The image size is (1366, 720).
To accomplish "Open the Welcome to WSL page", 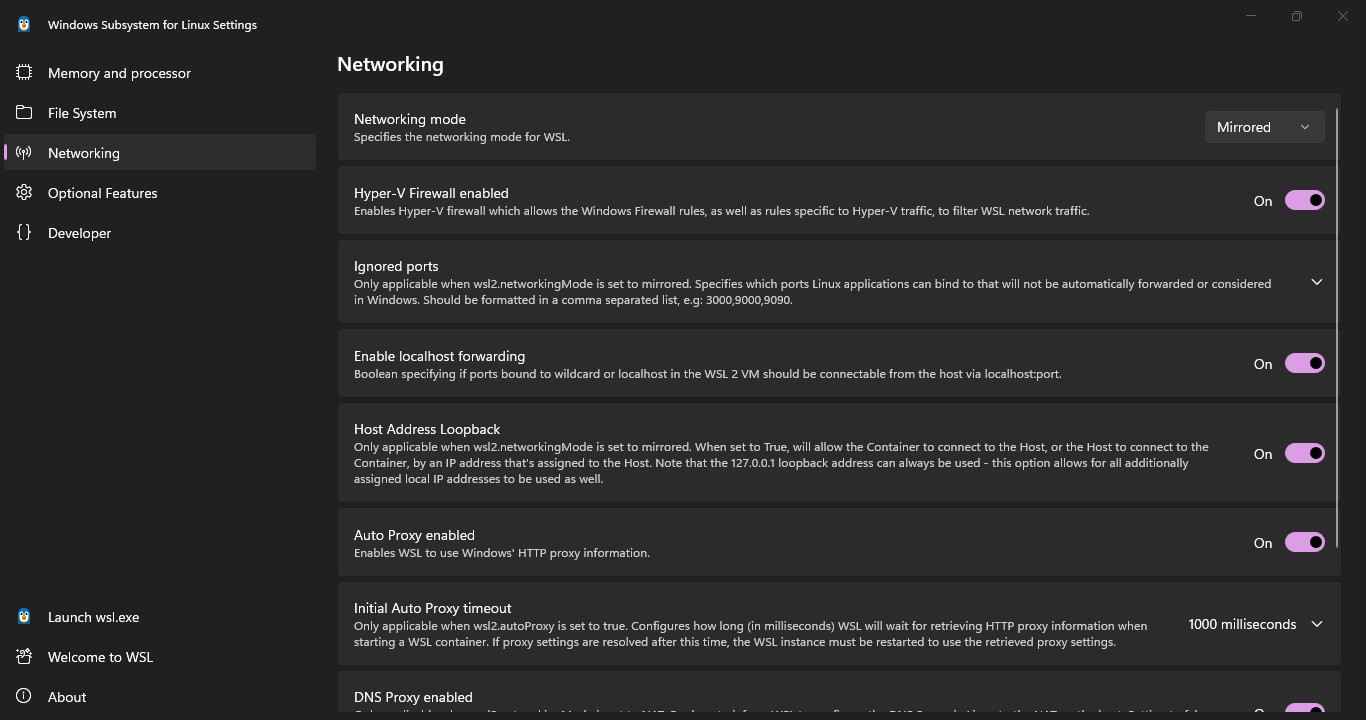I will [100, 657].
